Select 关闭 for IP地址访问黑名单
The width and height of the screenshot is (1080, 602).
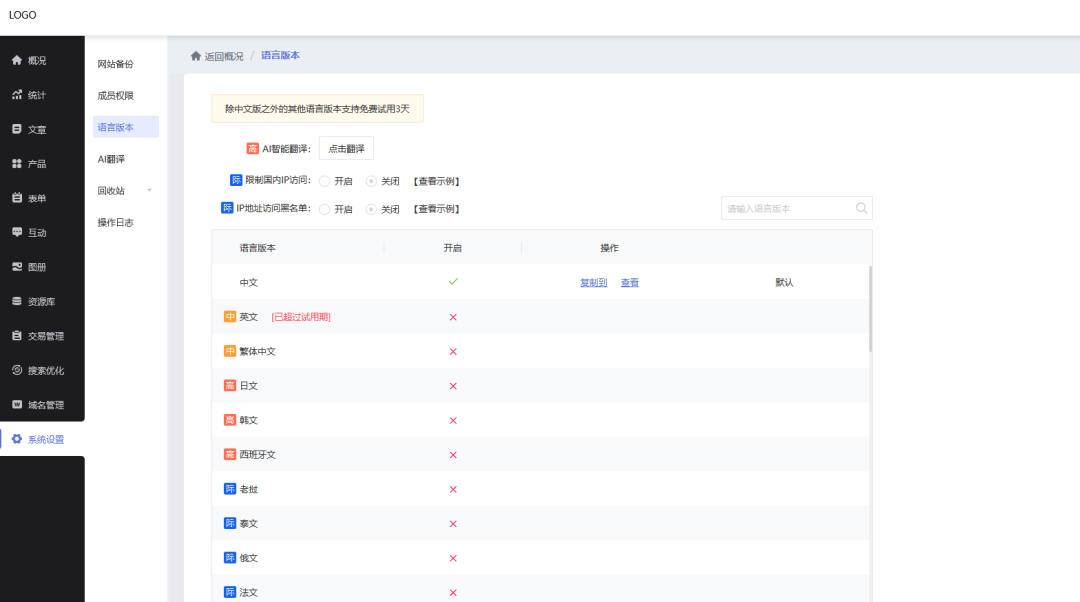click(371, 209)
